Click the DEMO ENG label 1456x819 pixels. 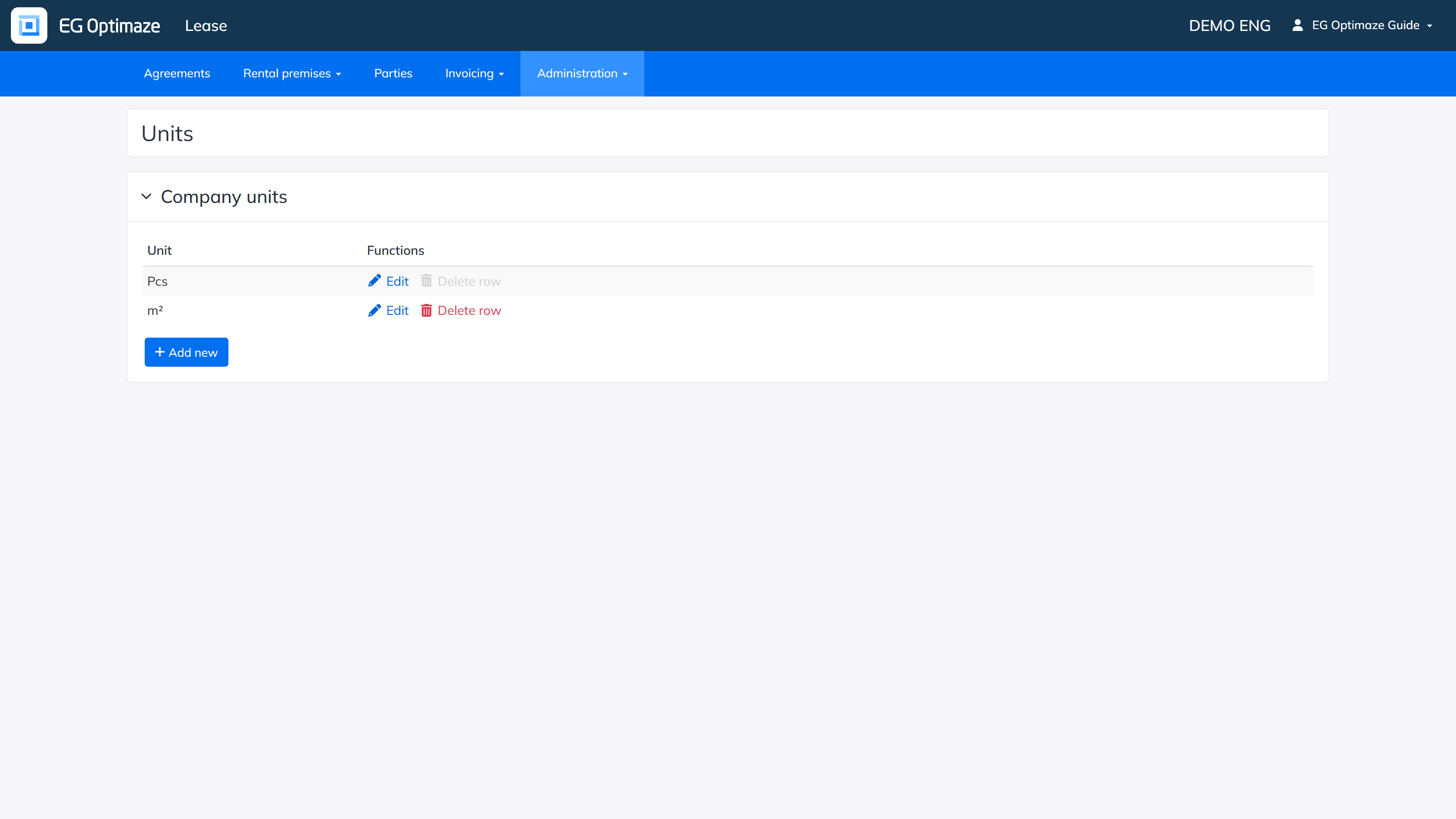point(1230,26)
